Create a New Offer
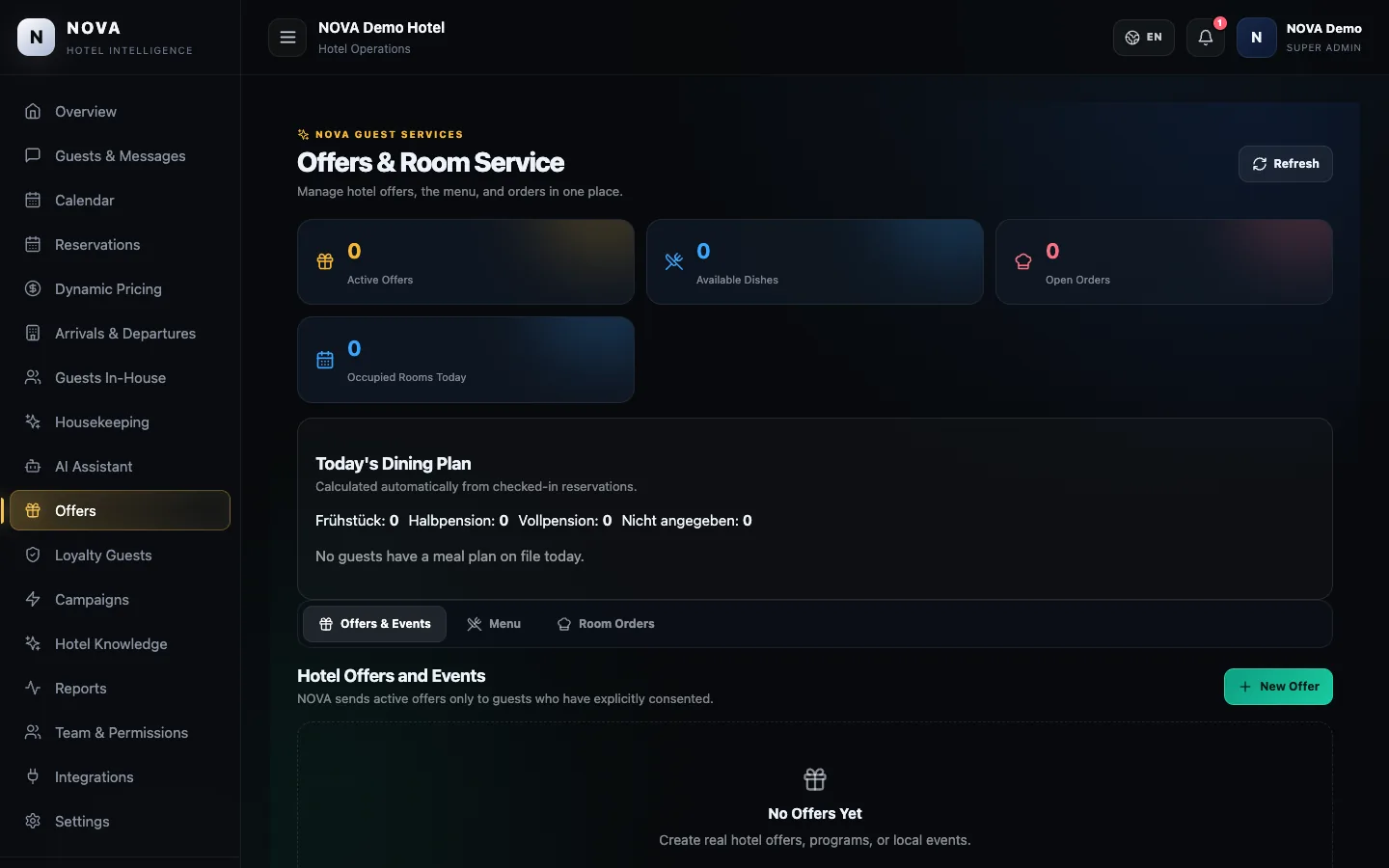The height and width of the screenshot is (868, 1389). coord(1278,687)
